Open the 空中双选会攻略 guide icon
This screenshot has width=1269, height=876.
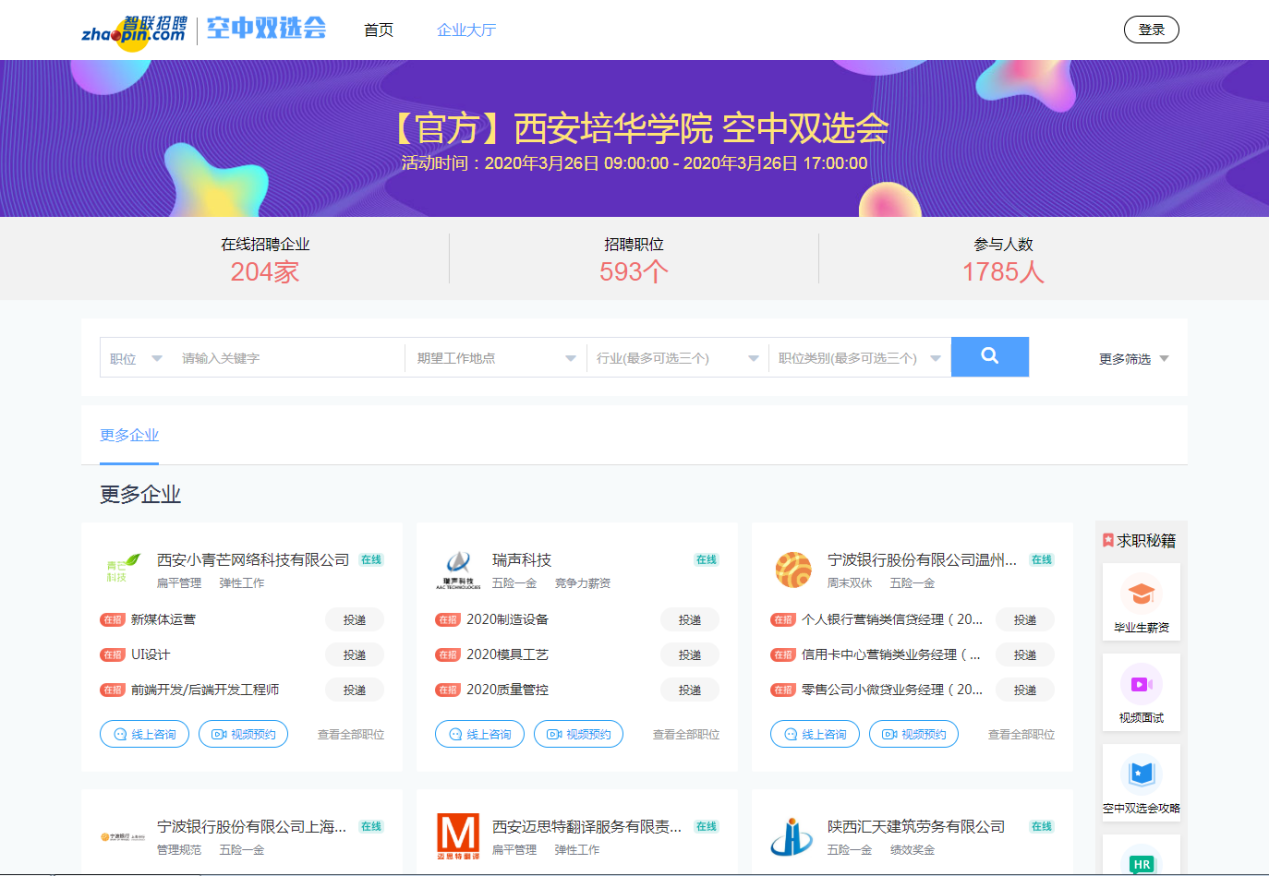[x=1141, y=775]
